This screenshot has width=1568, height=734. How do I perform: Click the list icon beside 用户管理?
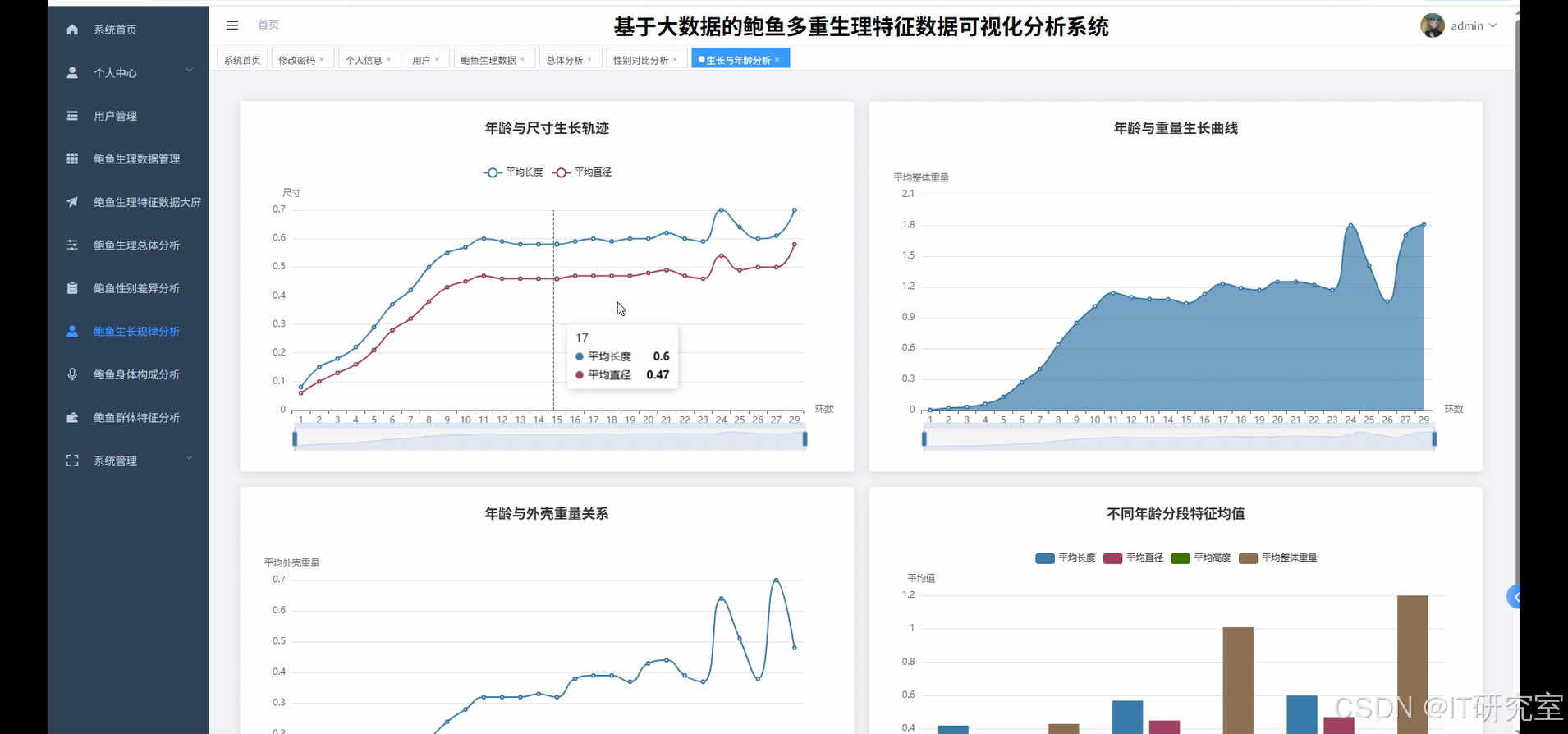click(72, 116)
